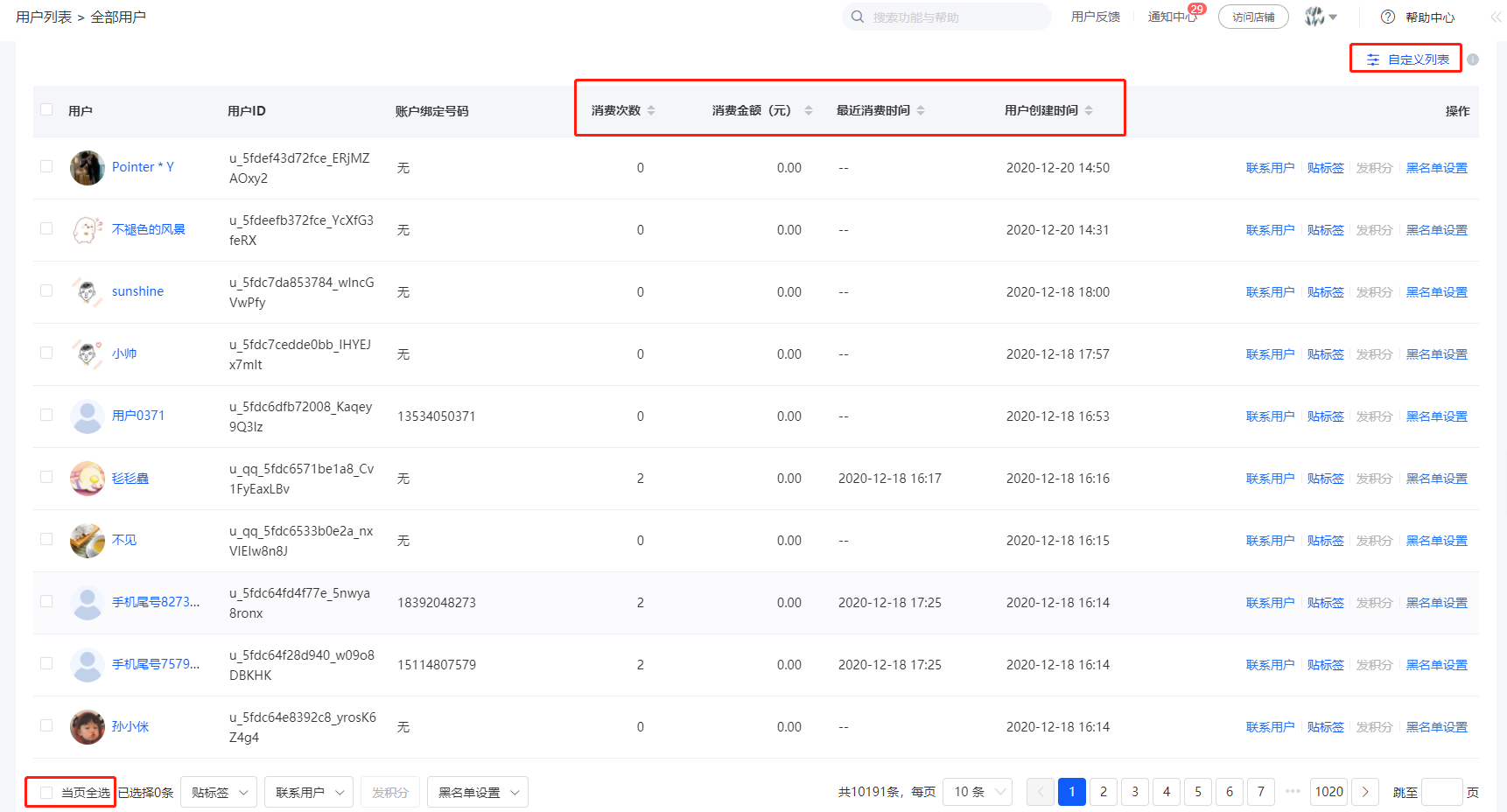This screenshot has height=812, width=1507.
Task: Open the help center question icon
Action: [x=1388, y=17]
